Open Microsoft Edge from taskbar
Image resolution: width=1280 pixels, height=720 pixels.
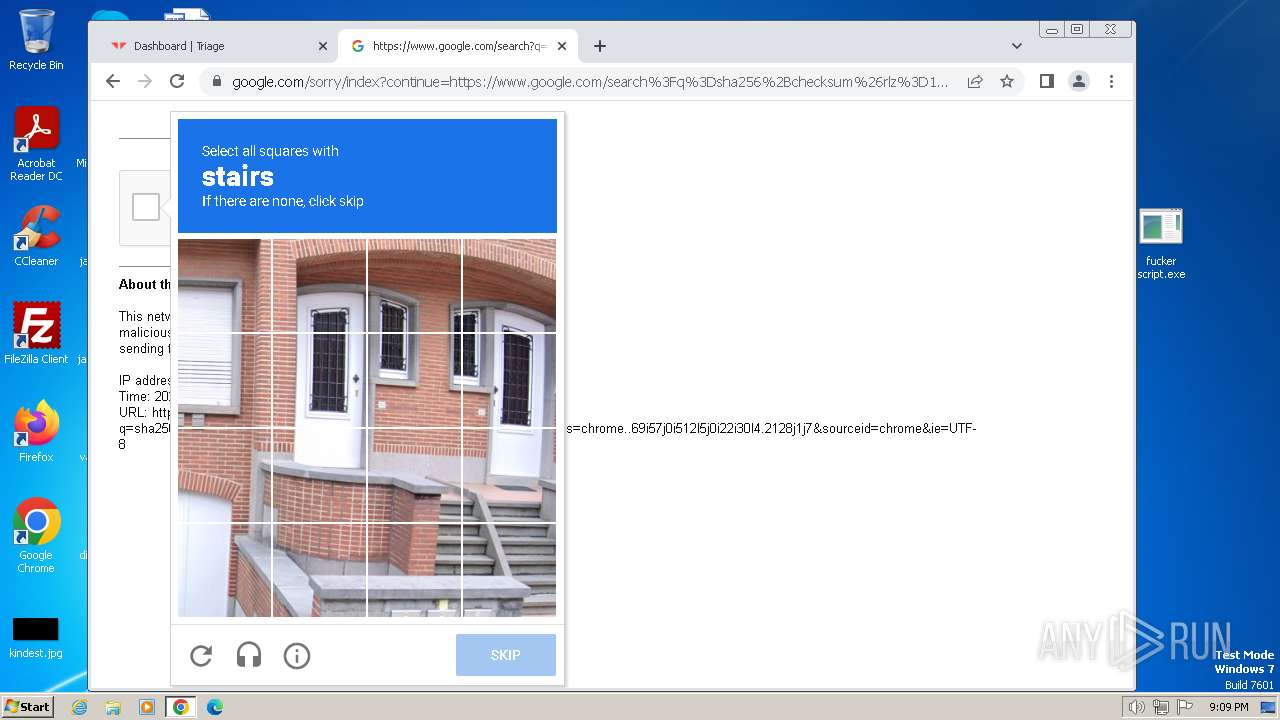click(215, 707)
